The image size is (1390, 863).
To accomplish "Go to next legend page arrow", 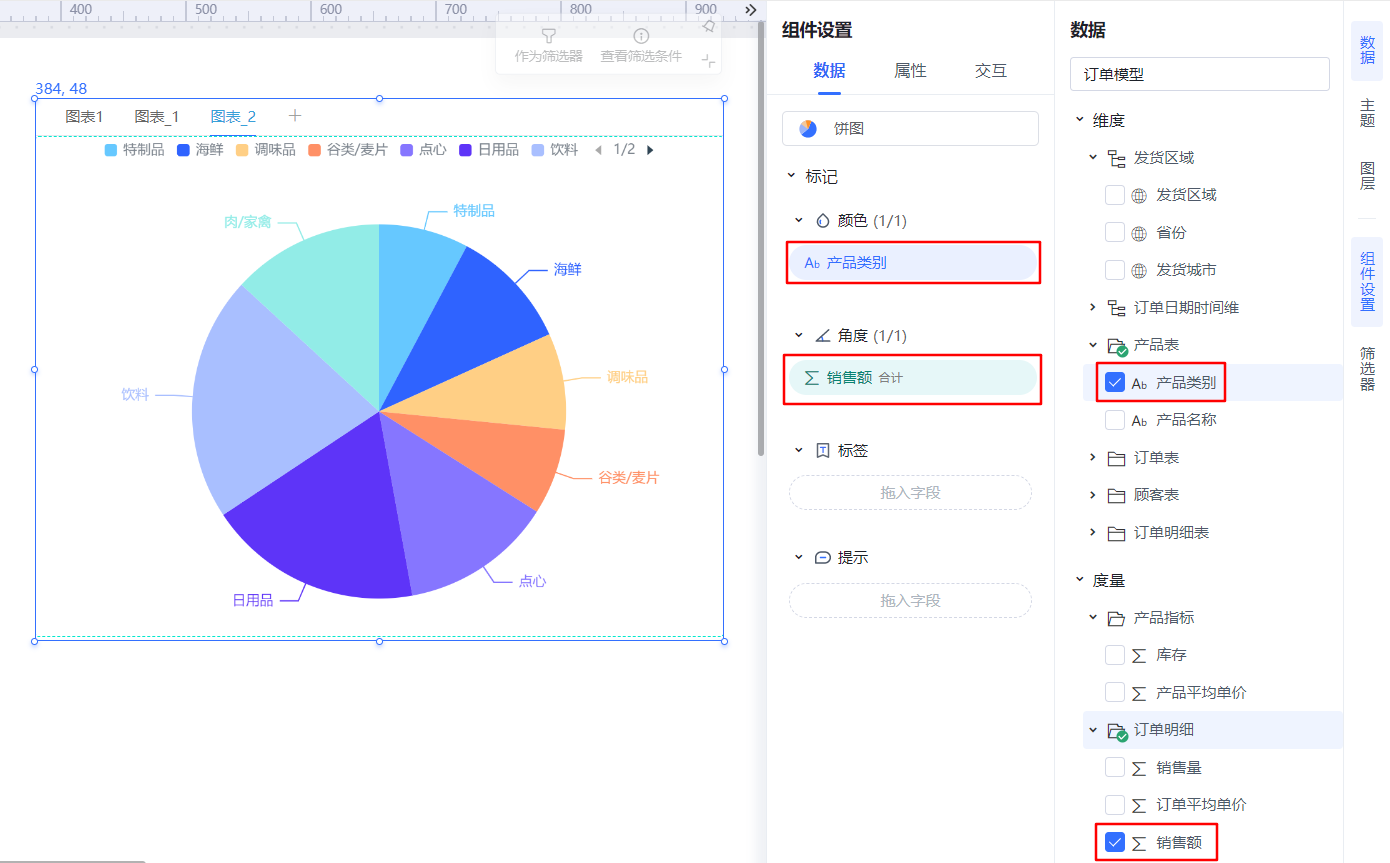I will point(650,150).
